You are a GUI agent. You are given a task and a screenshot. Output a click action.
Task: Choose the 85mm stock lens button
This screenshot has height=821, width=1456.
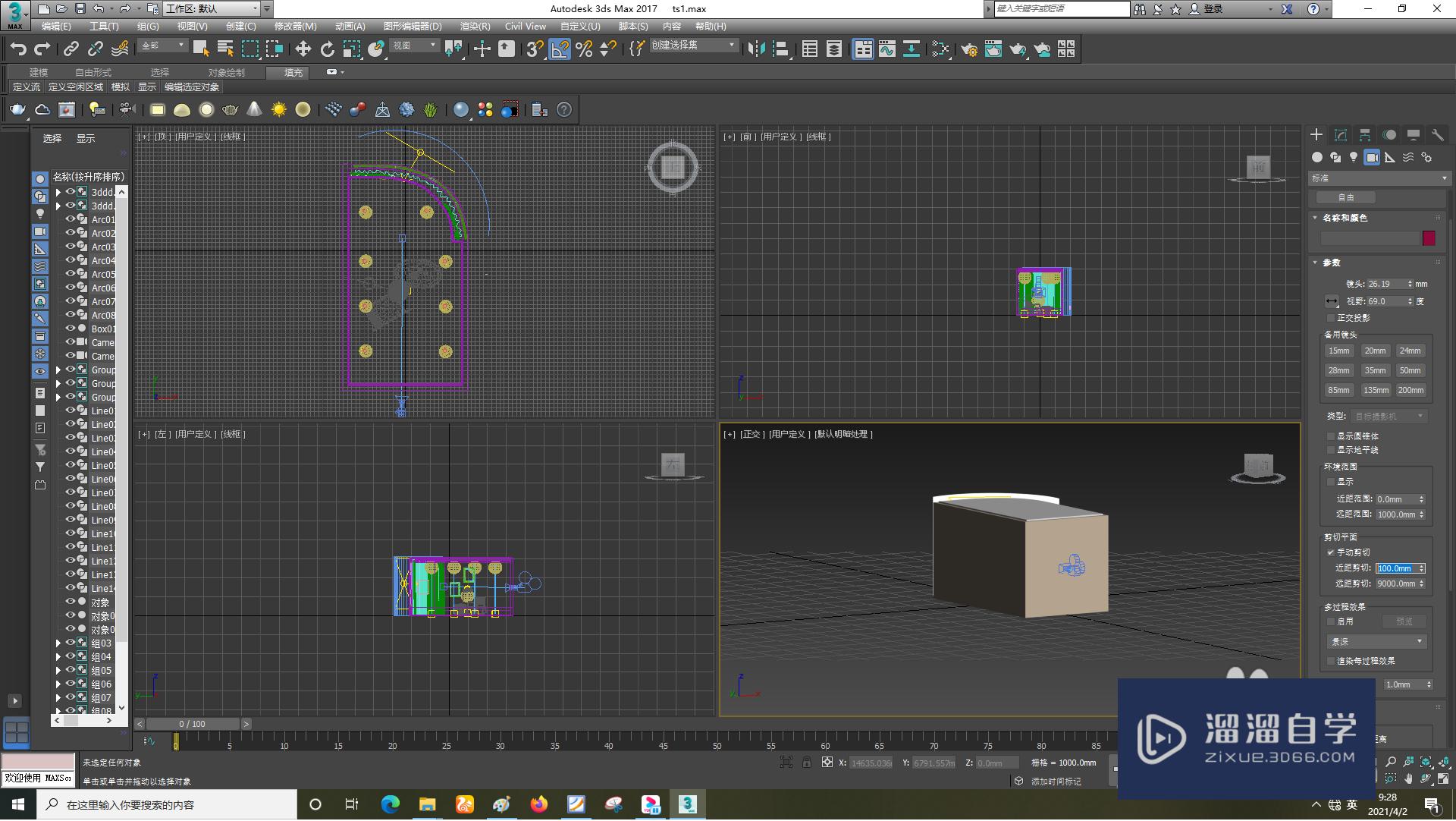tap(1339, 391)
